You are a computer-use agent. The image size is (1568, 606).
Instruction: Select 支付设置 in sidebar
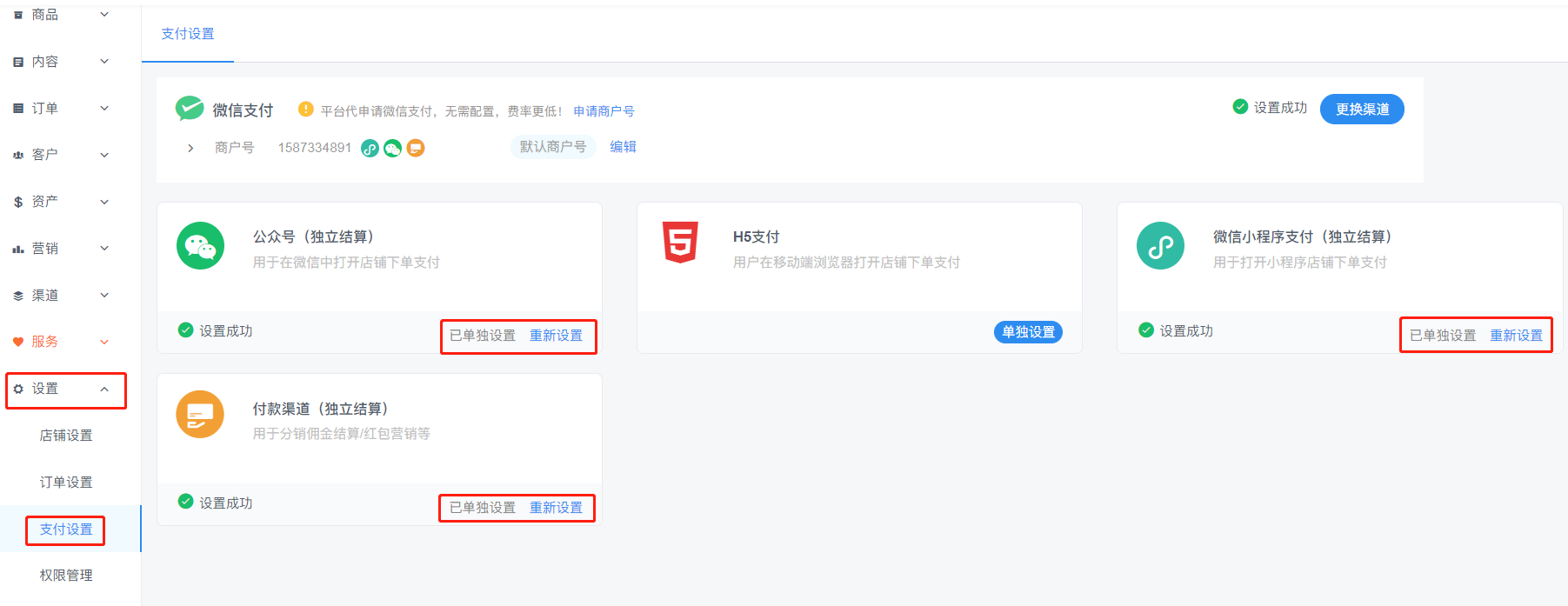point(66,529)
